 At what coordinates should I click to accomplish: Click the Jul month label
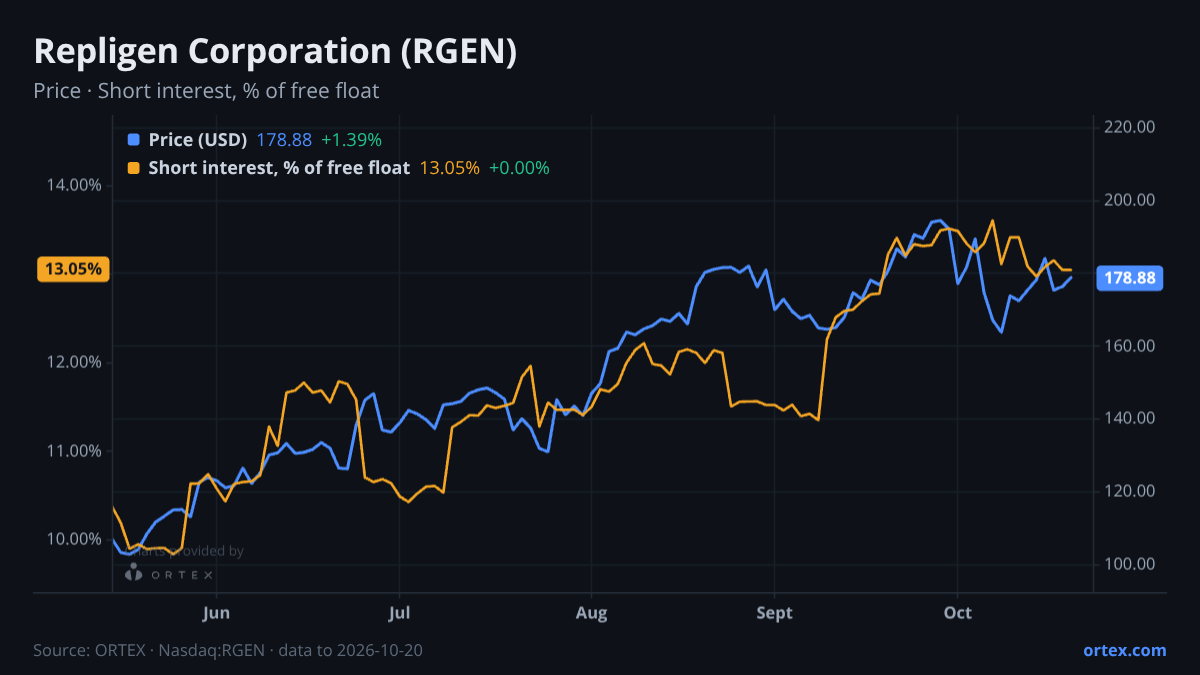(399, 613)
